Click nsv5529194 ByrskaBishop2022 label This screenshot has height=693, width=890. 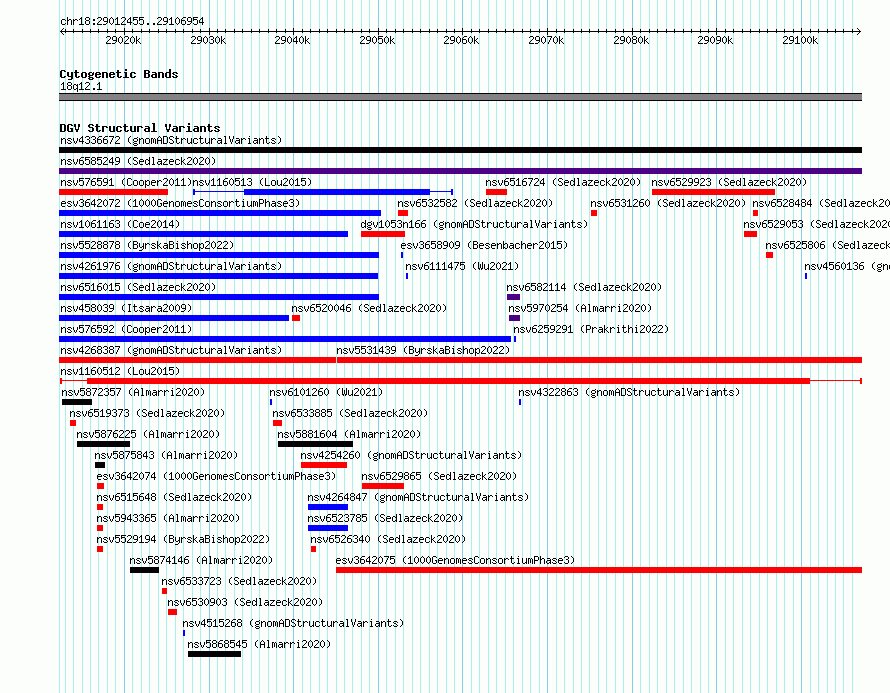[183, 539]
